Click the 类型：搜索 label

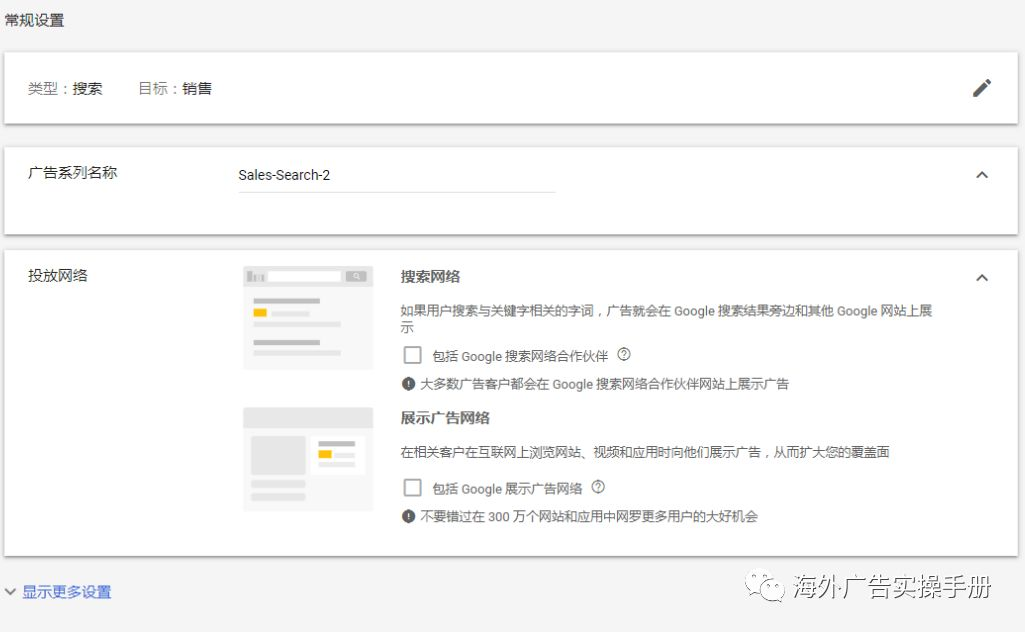tap(65, 88)
